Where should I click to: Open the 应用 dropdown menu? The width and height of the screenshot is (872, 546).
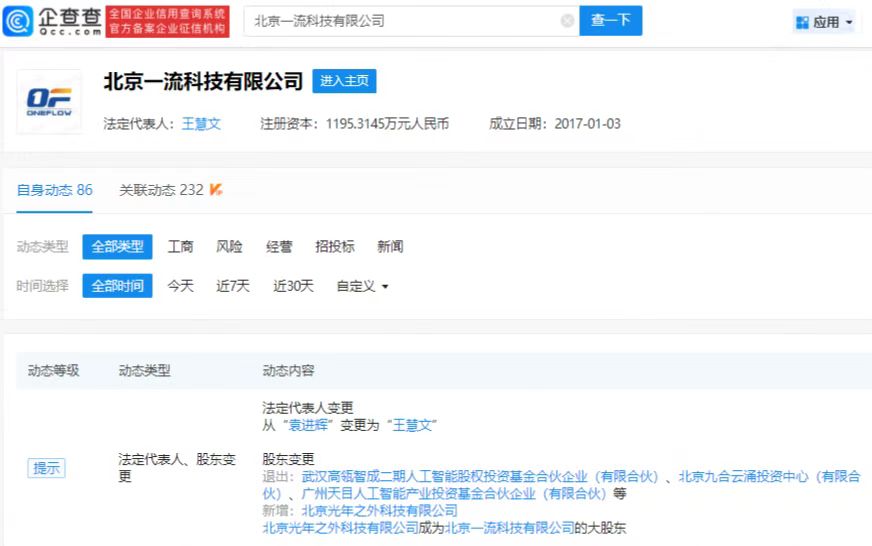tap(824, 22)
